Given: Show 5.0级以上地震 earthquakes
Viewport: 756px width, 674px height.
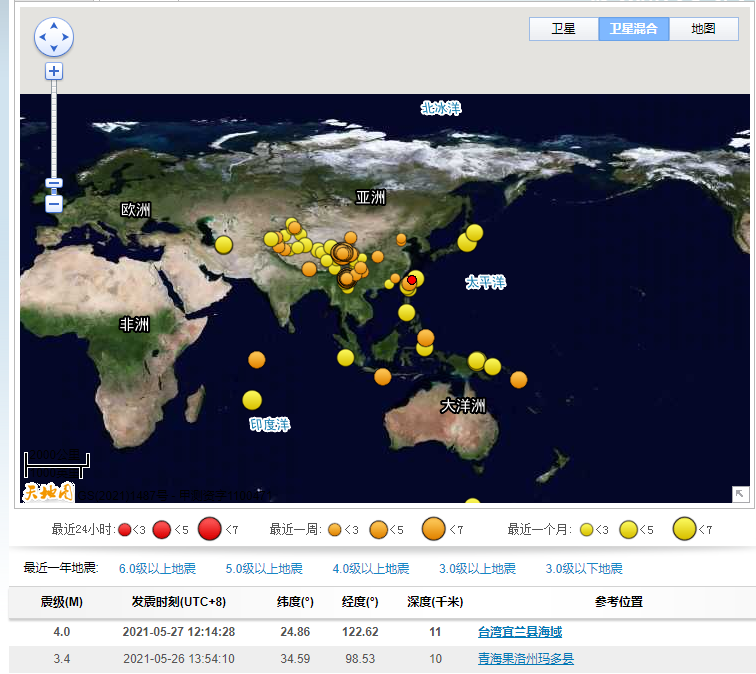Looking at the screenshot, I should click(x=264, y=569).
